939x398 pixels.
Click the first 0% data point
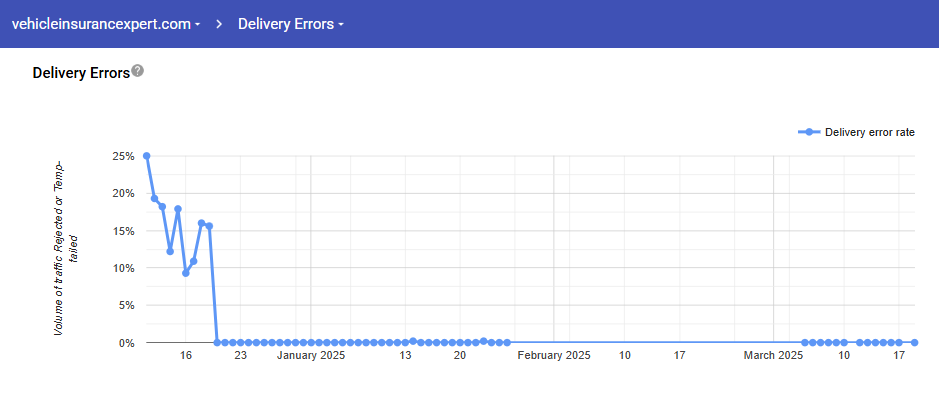(217, 342)
